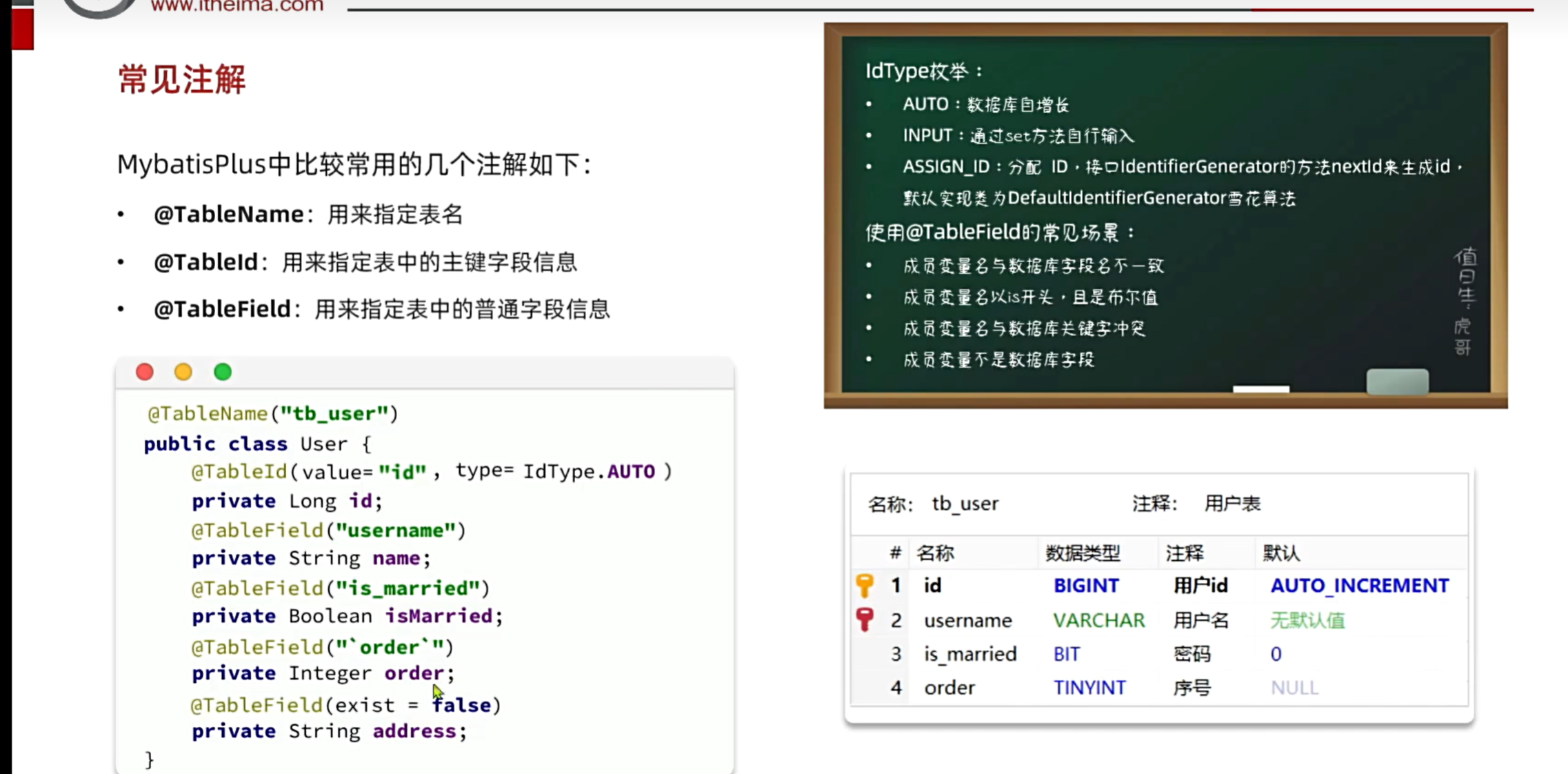Screen dimensions: 1568x774
Task: Click the yellow key icon beside id row
Action: coord(865,586)
